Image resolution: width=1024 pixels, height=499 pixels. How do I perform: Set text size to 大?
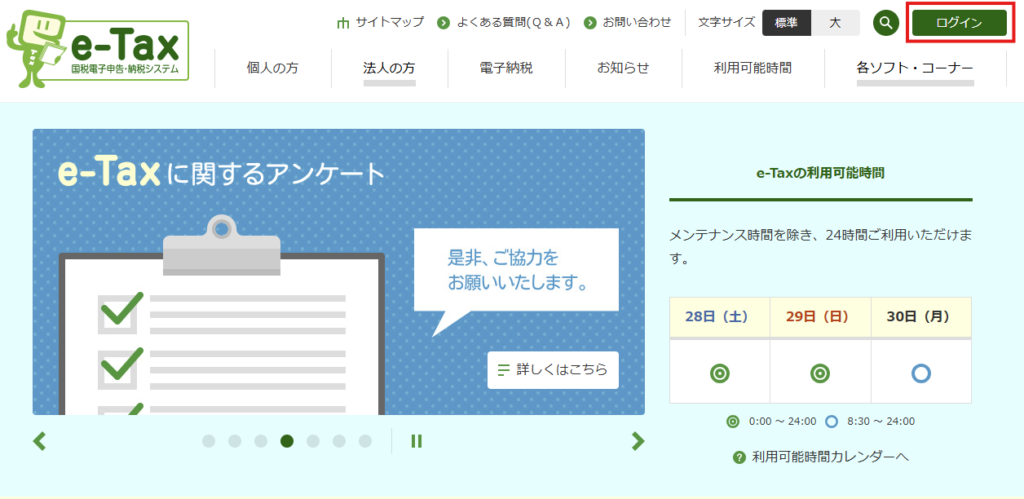tap(835, 23)
